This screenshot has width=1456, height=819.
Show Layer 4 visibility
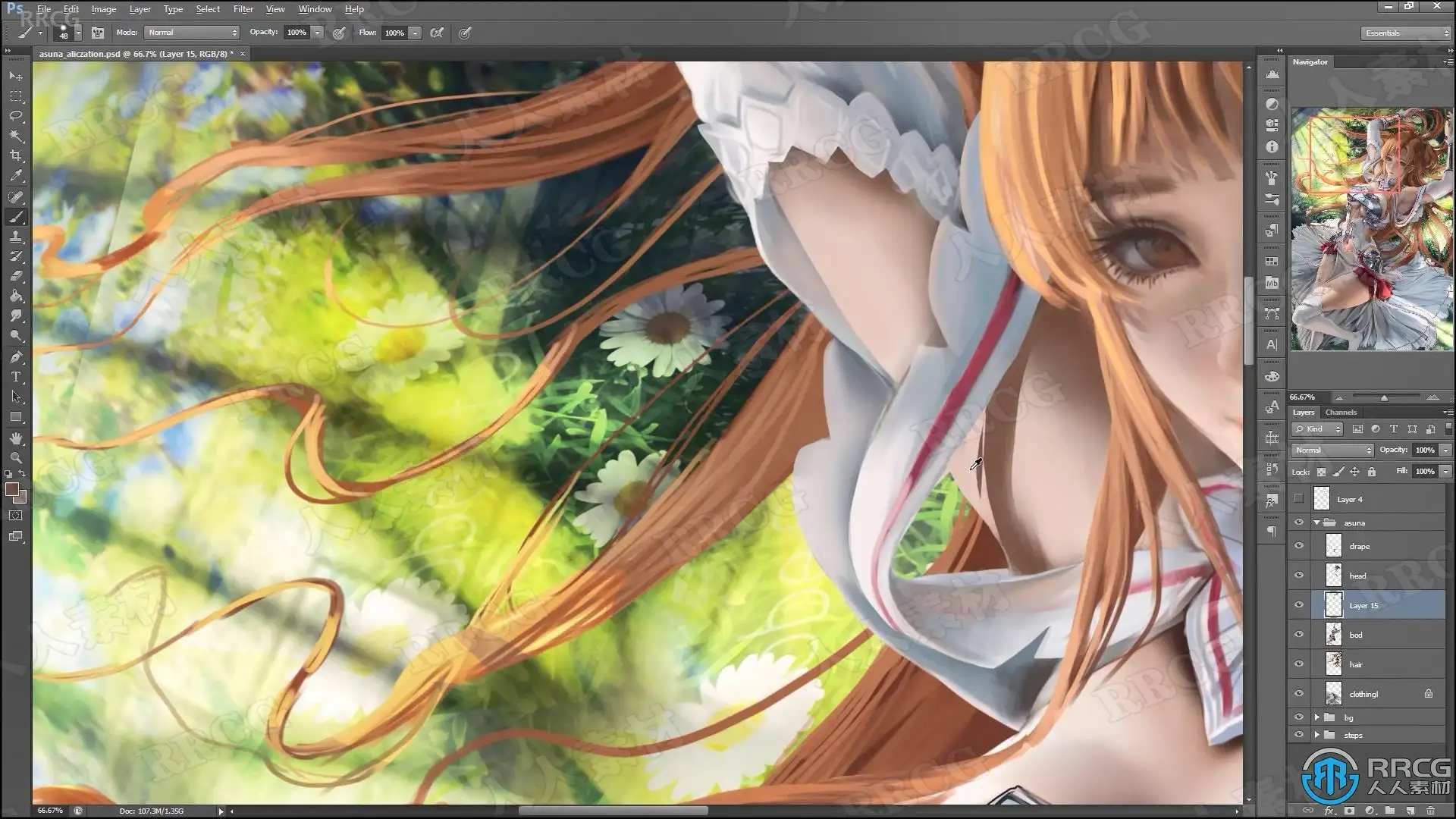point(1299,499)
